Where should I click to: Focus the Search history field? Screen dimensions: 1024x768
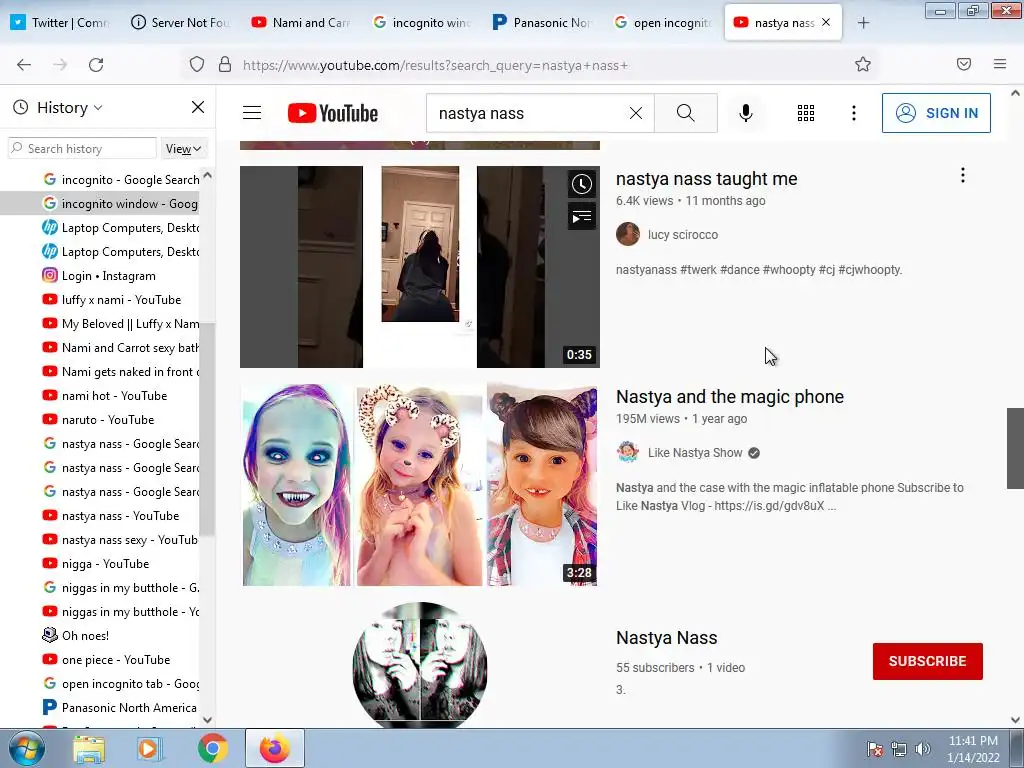(x=83, y=149)
